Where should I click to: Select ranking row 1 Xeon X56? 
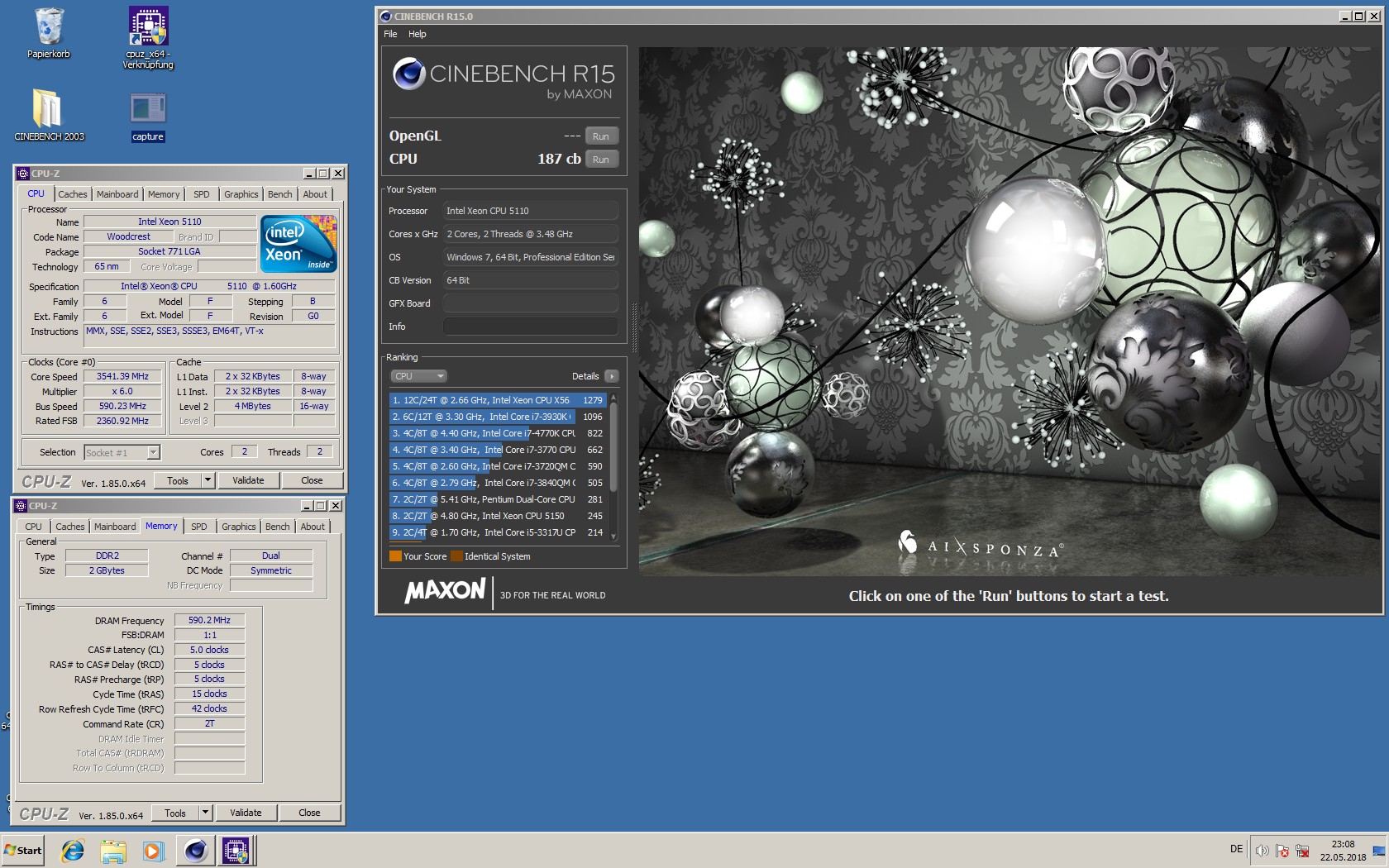(x=498, y=400)
